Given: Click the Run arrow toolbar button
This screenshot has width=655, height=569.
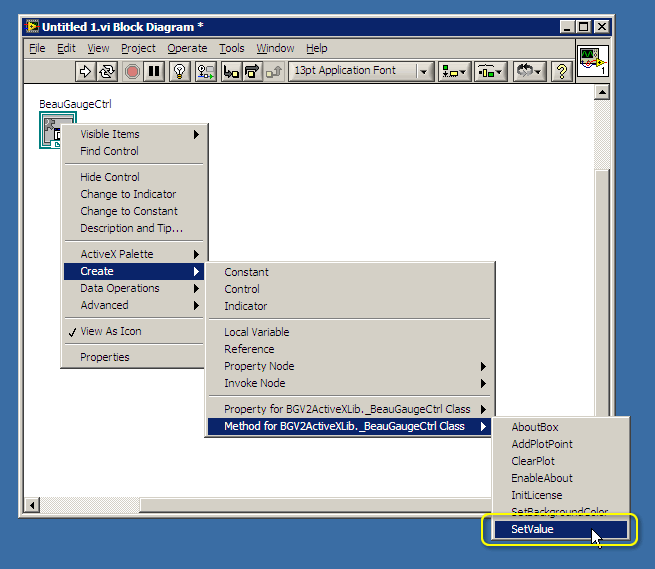Looking at the screenshot, I should pyautogui.click(x=85, y=71).
